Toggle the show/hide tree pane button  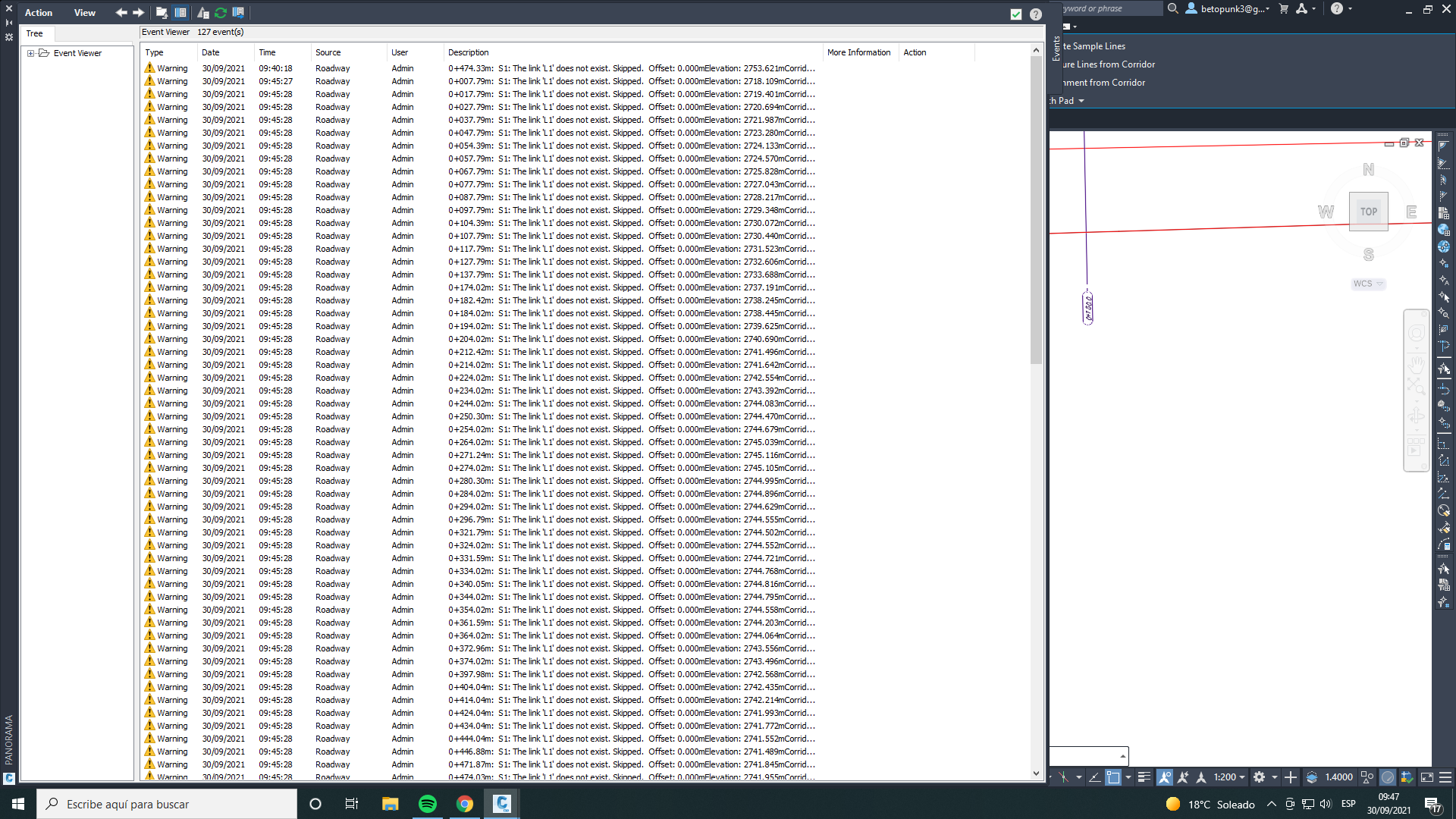point(180,13)
